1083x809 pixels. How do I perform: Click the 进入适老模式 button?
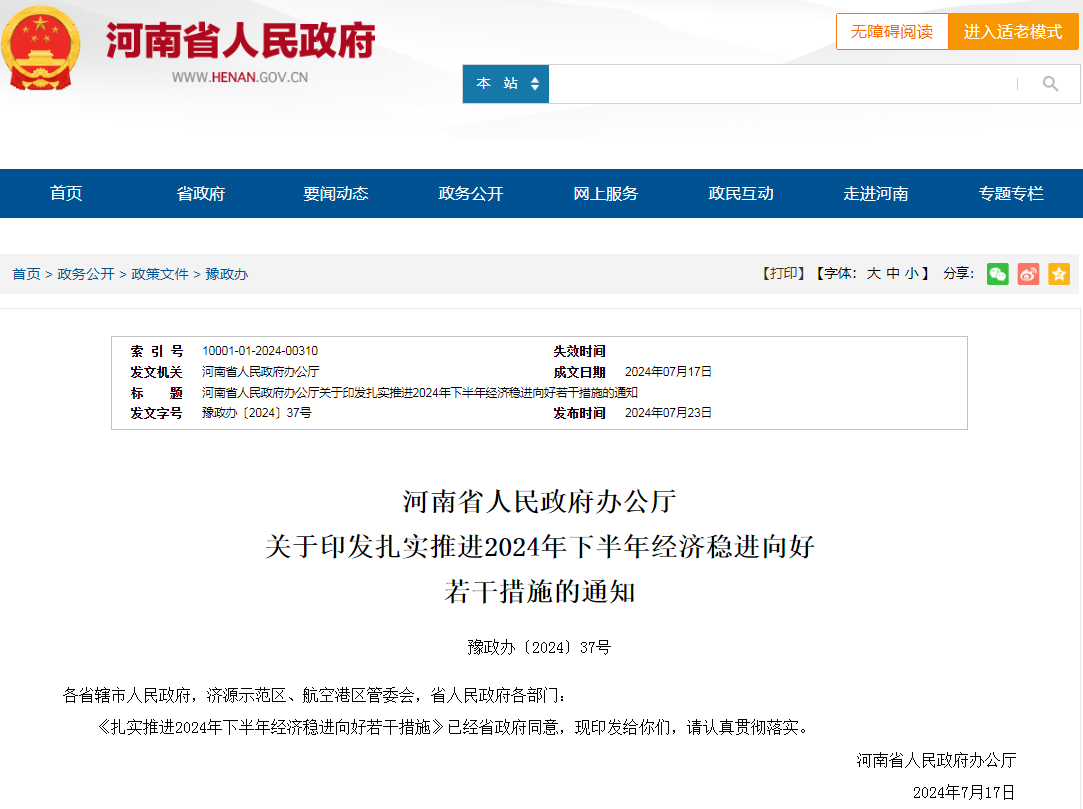[1013, 32]
